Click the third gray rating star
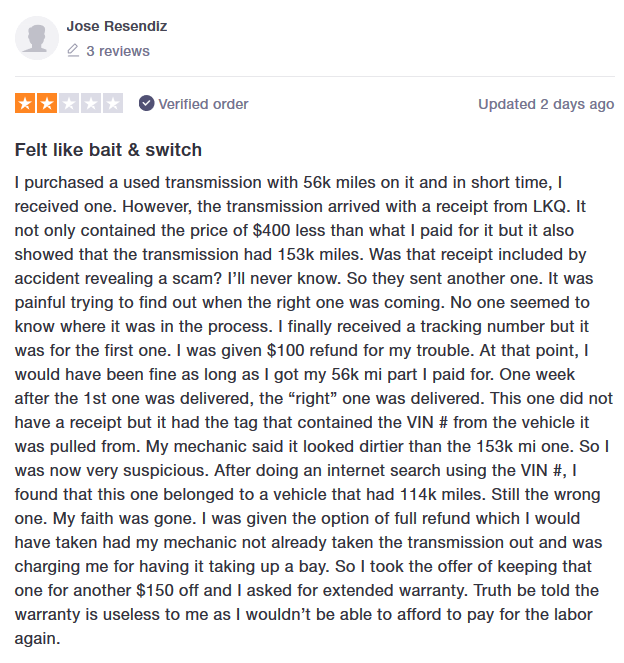The height and width of the screenshot is (663, 624). point(69,104)
